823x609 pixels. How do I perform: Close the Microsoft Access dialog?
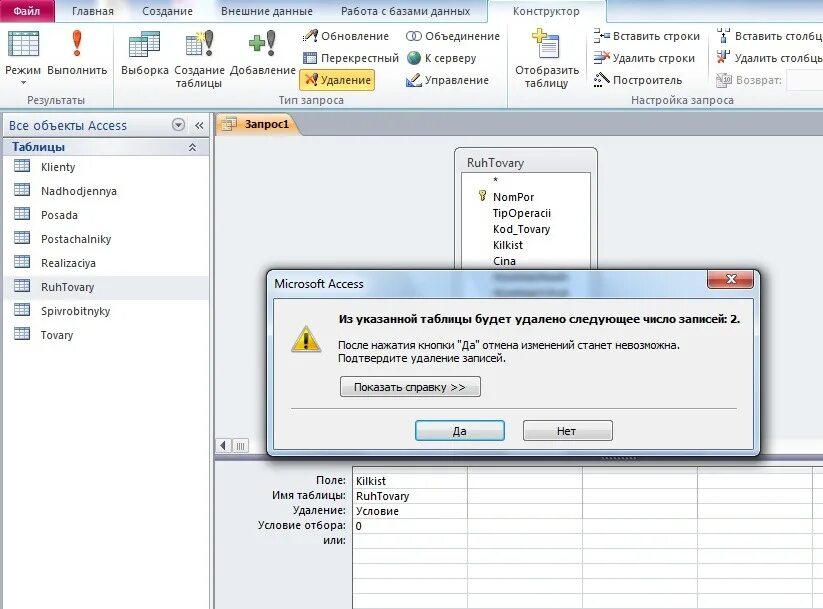pos(730,279)
